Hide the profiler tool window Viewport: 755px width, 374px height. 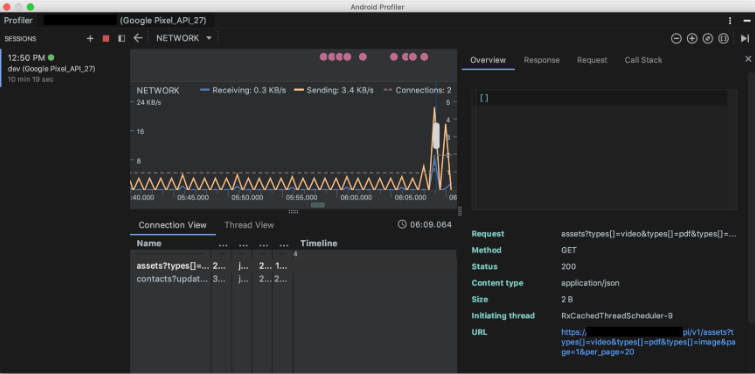[746, 21]
